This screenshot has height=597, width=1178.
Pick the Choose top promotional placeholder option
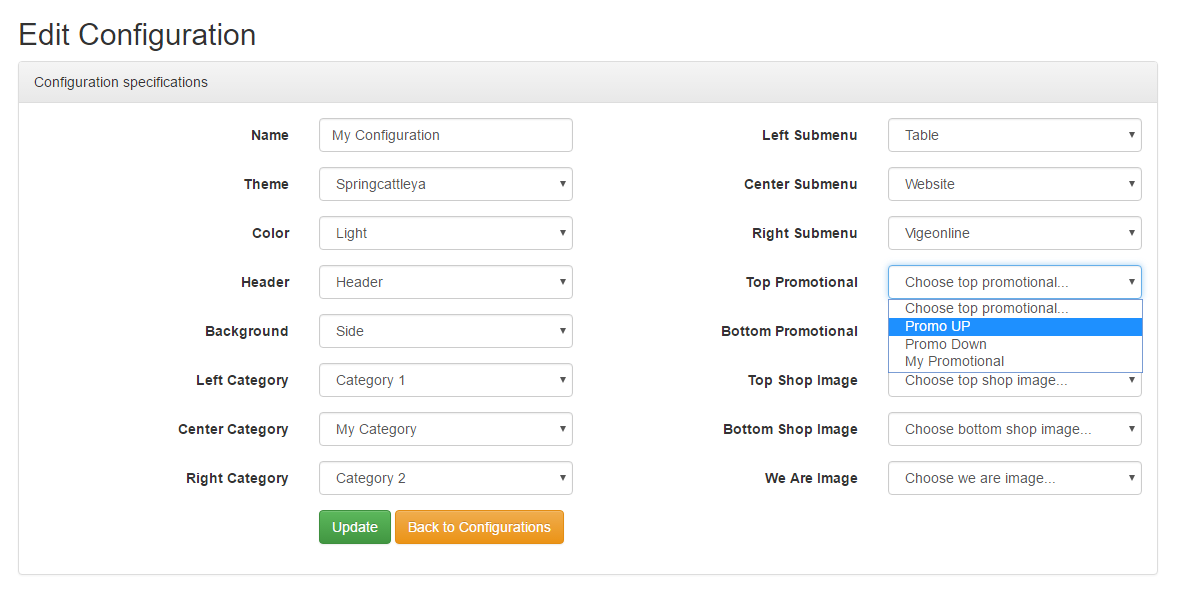pos(1015,309)
